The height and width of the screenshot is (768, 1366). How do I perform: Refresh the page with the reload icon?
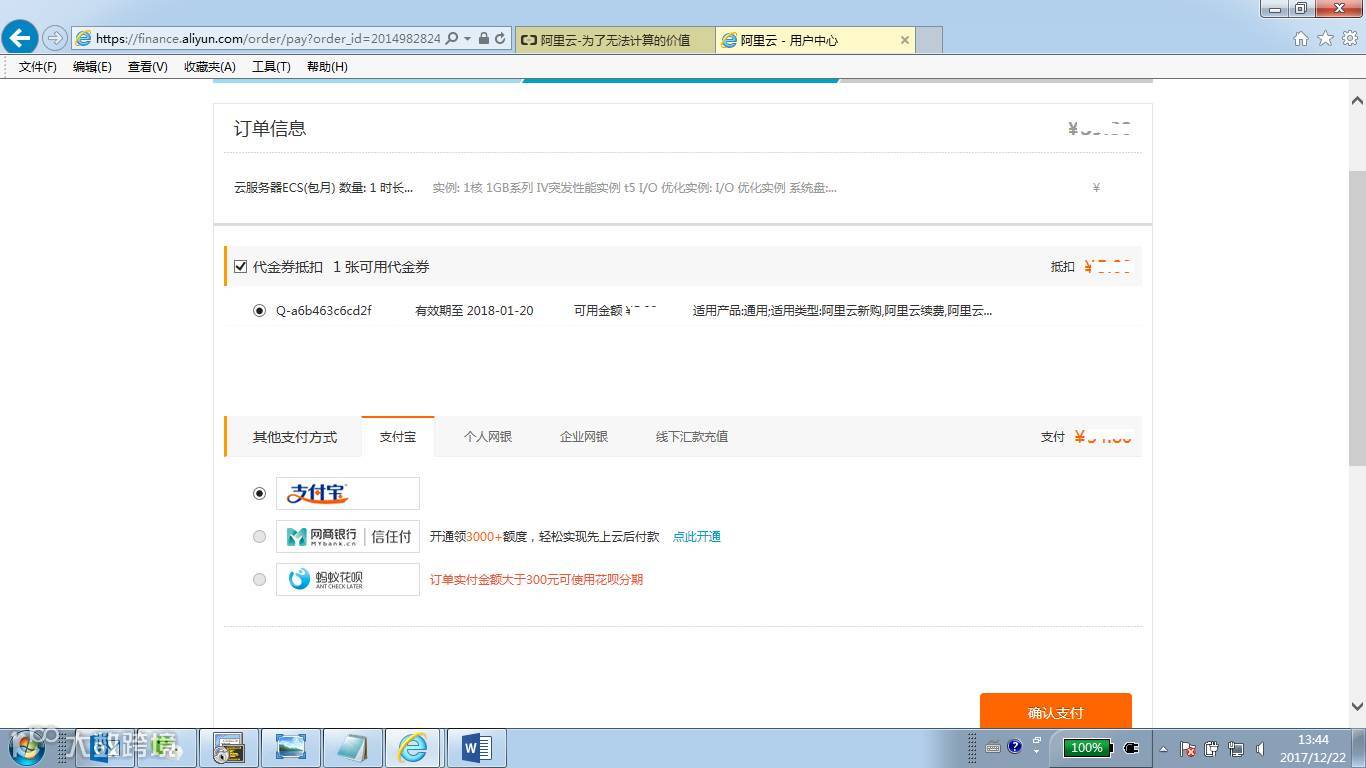(501, 39)
